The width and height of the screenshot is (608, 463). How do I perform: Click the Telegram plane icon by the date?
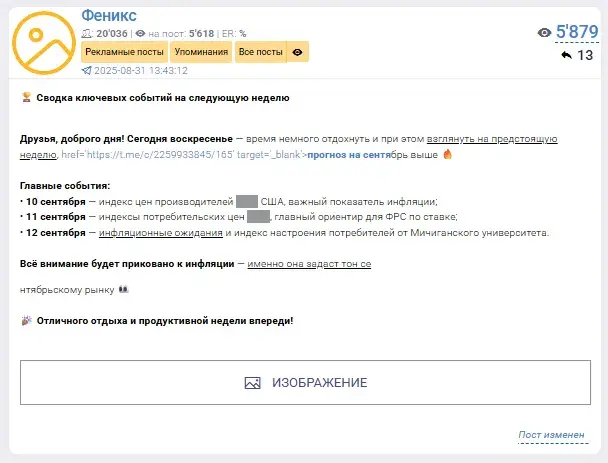point(86,71)
